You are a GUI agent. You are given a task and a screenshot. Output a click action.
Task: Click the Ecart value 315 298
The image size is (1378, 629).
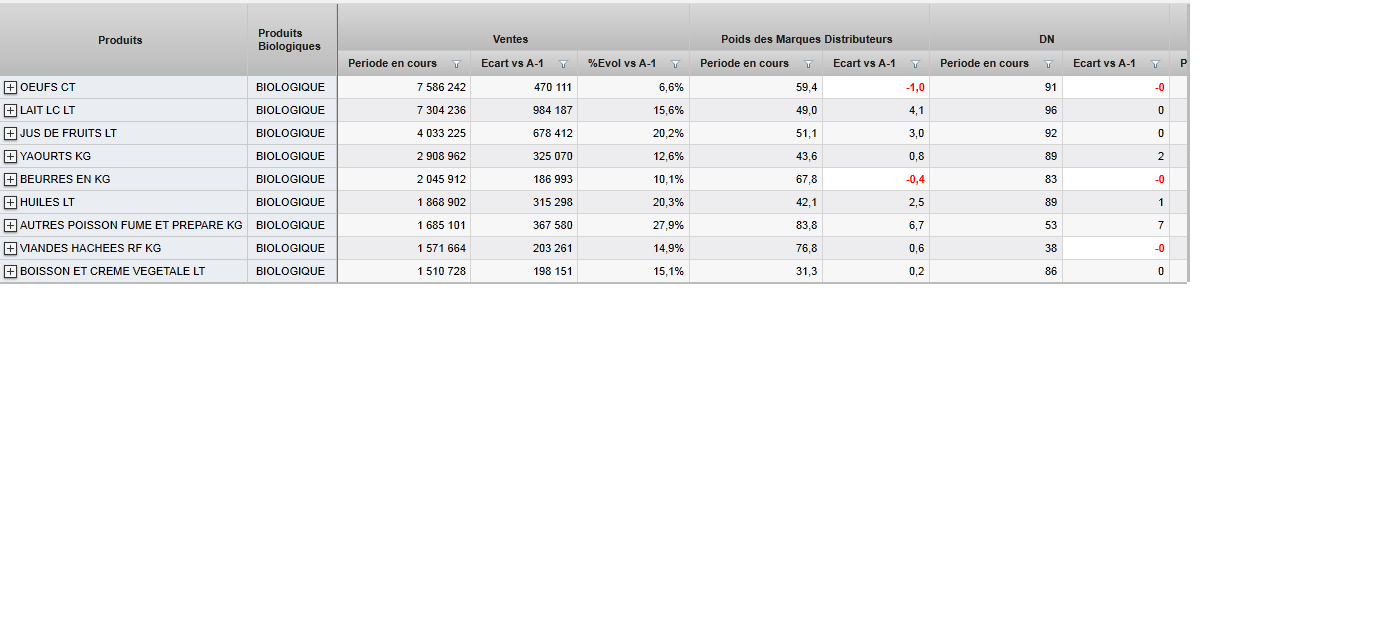tap(553, 203)
